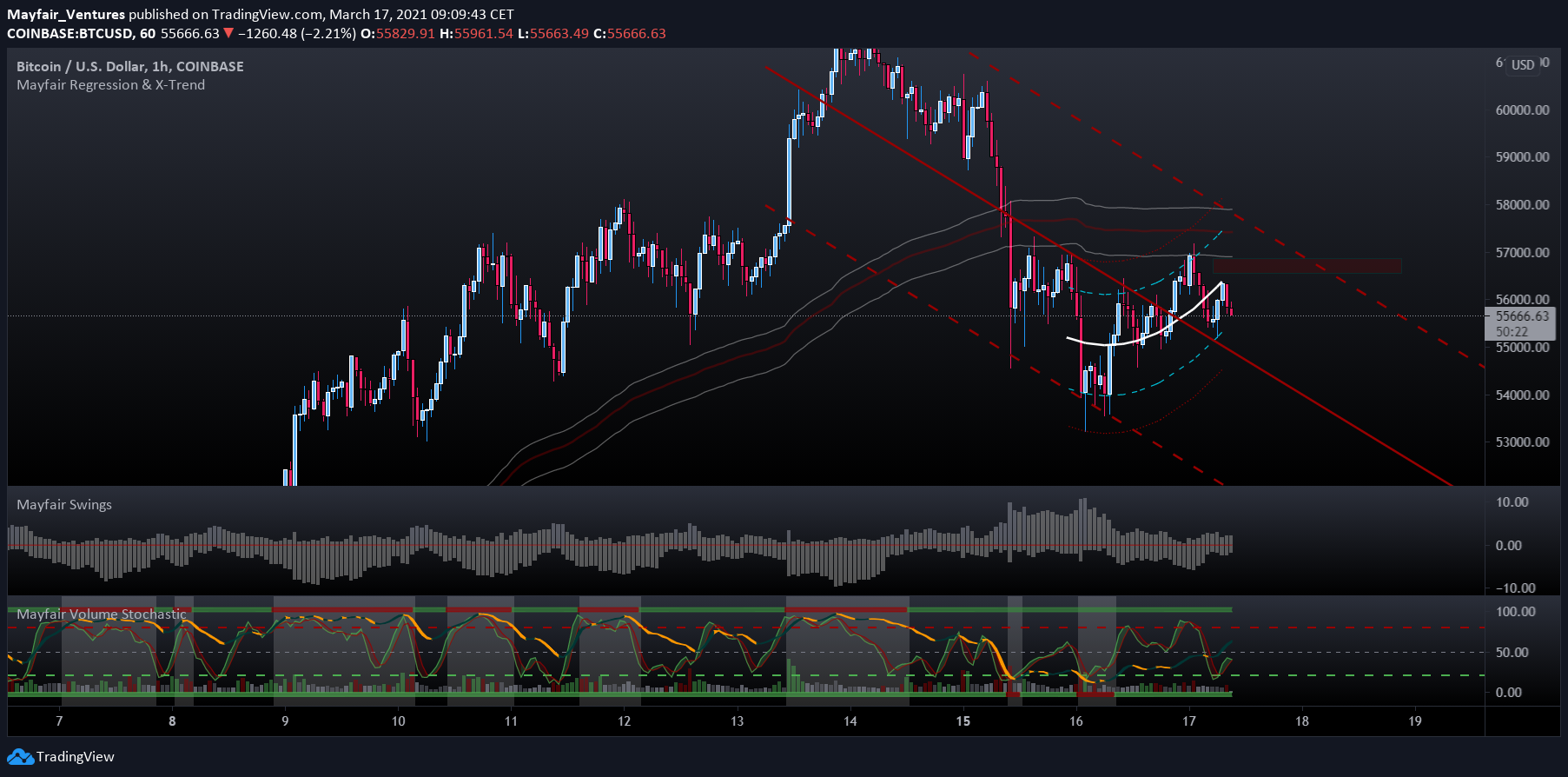Screen dimensions: 1568x777
Task: Click the Bitcoin / U.S. Dollar, 1h, COINBASE title
Action: coord(130,67)
